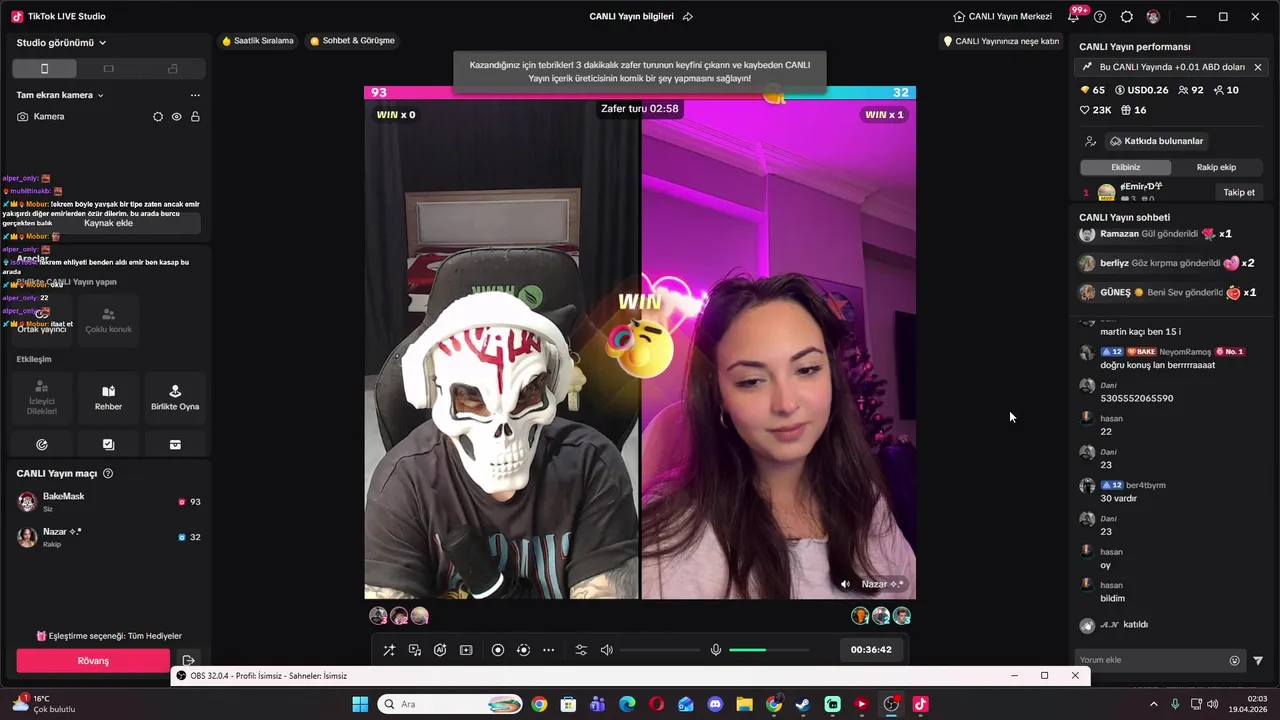This screenshot has height=720, width=1280.
Task: Open more stream controls (three dots)
Action: [x=548, y=650]
